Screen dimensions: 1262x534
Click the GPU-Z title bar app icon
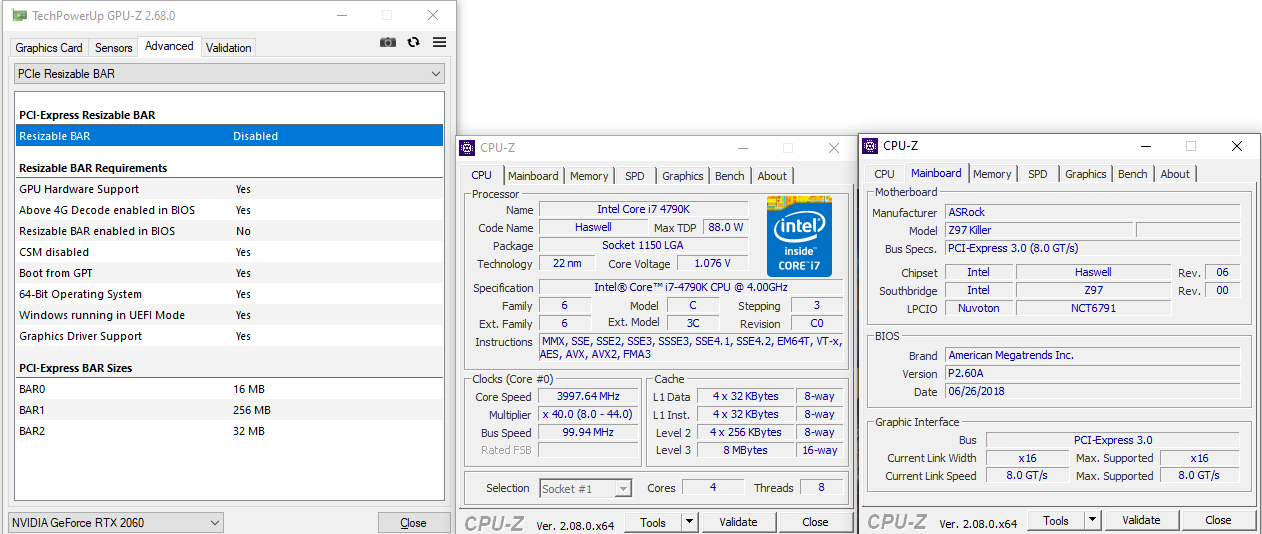[x=19, y=15]
